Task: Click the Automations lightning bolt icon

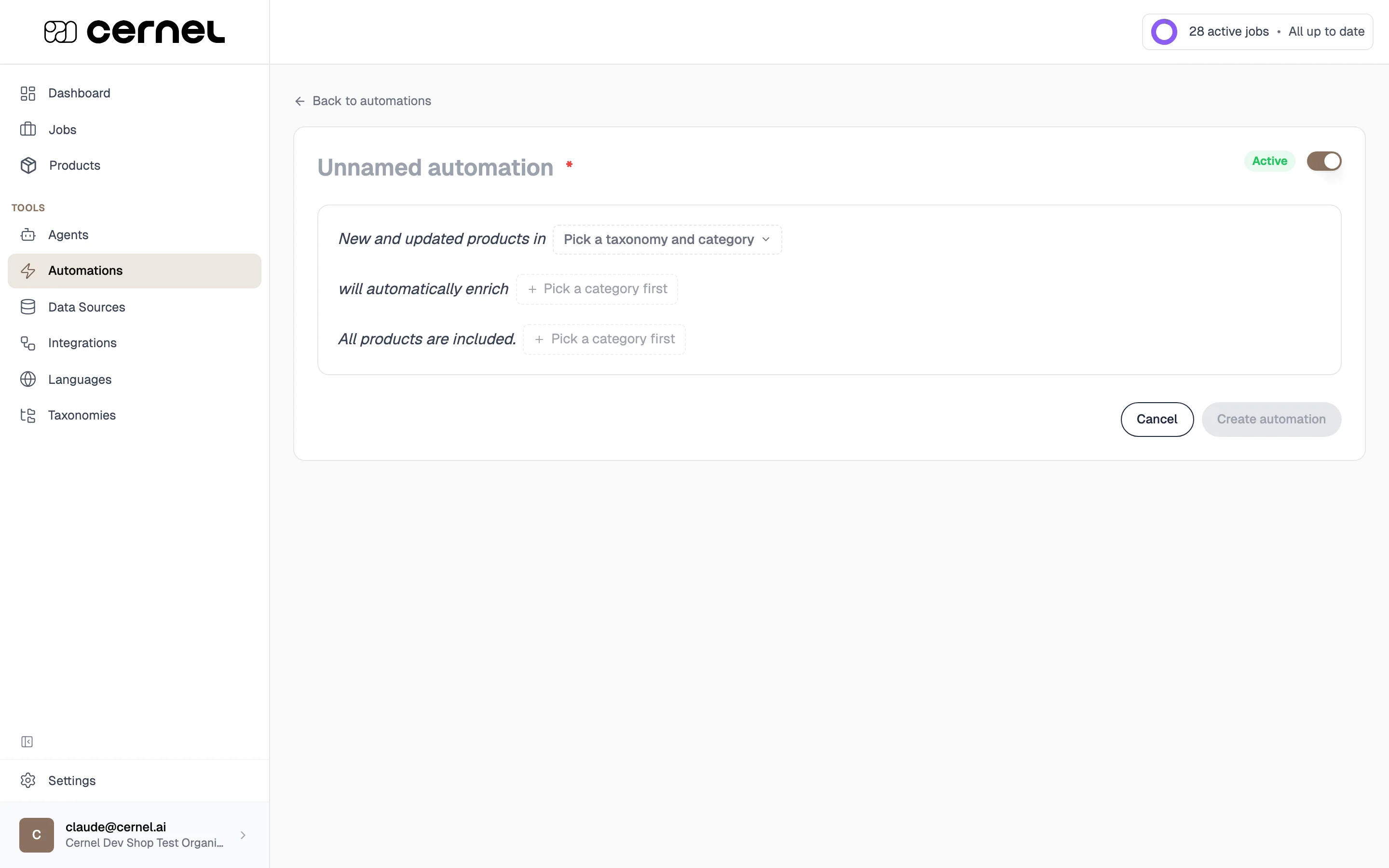Action: [x=27, y=271]
